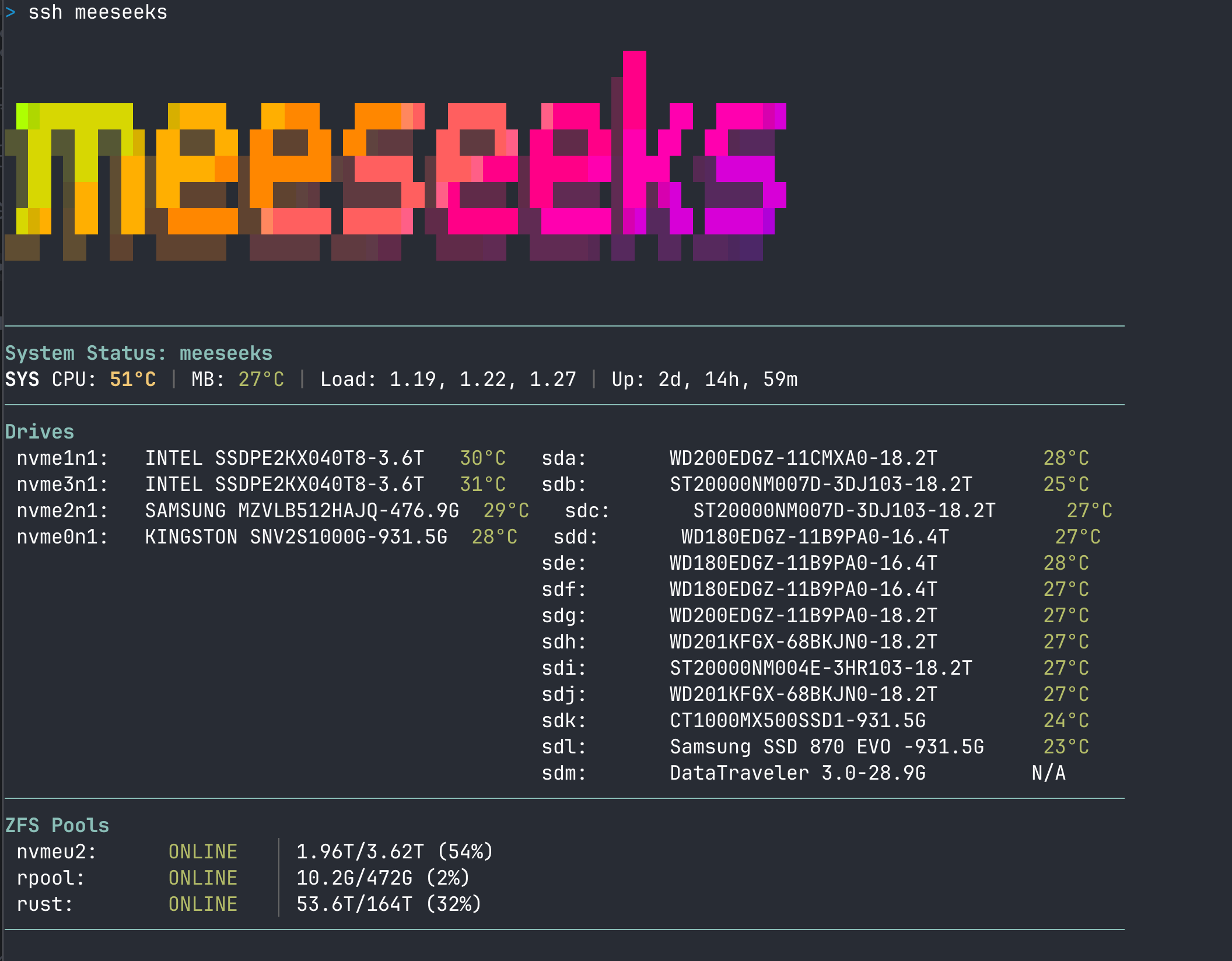Click drive label sdh:
1232x961 pixels.
[564, 642]
